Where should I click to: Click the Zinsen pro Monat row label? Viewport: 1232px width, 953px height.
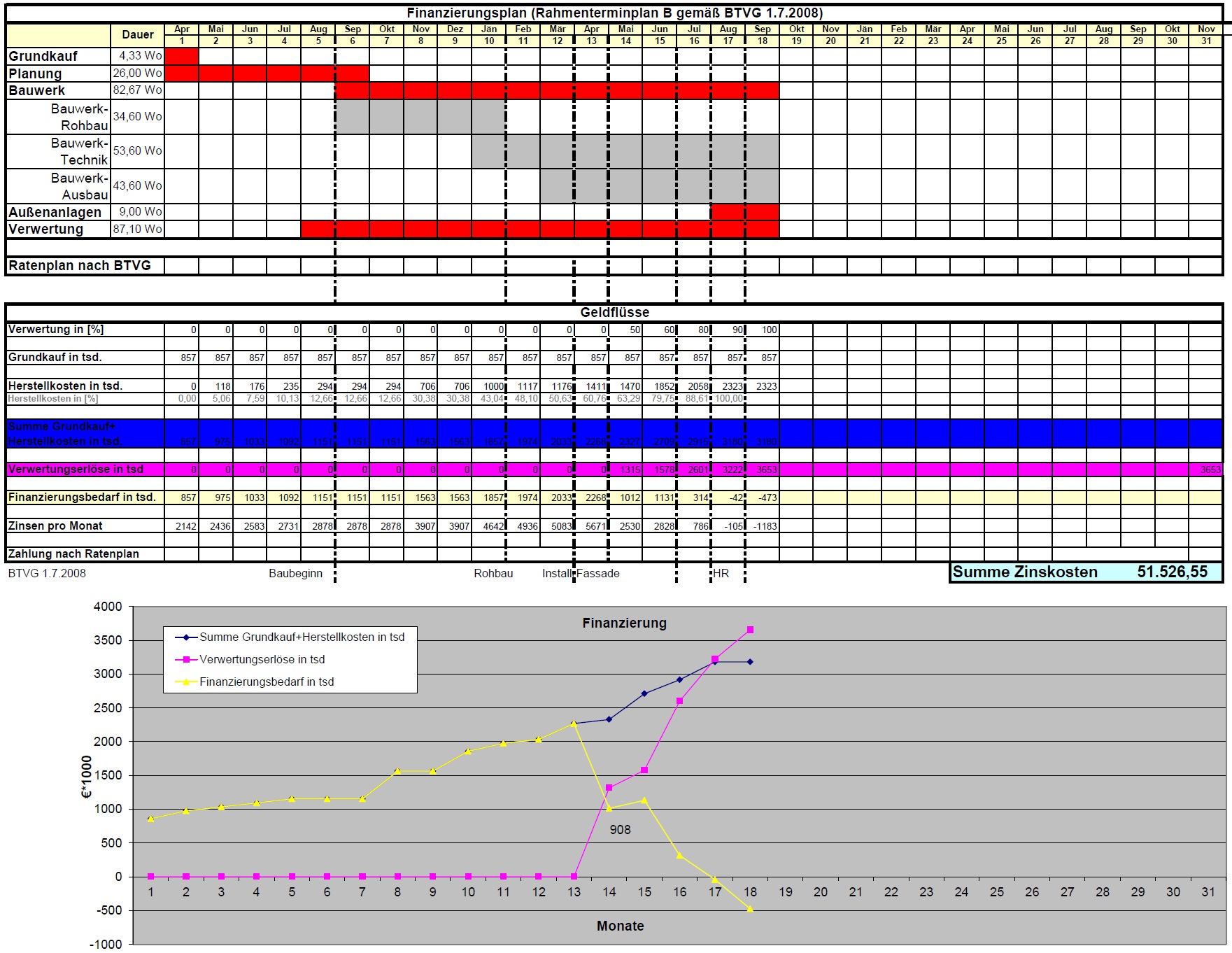pos(55,526)
